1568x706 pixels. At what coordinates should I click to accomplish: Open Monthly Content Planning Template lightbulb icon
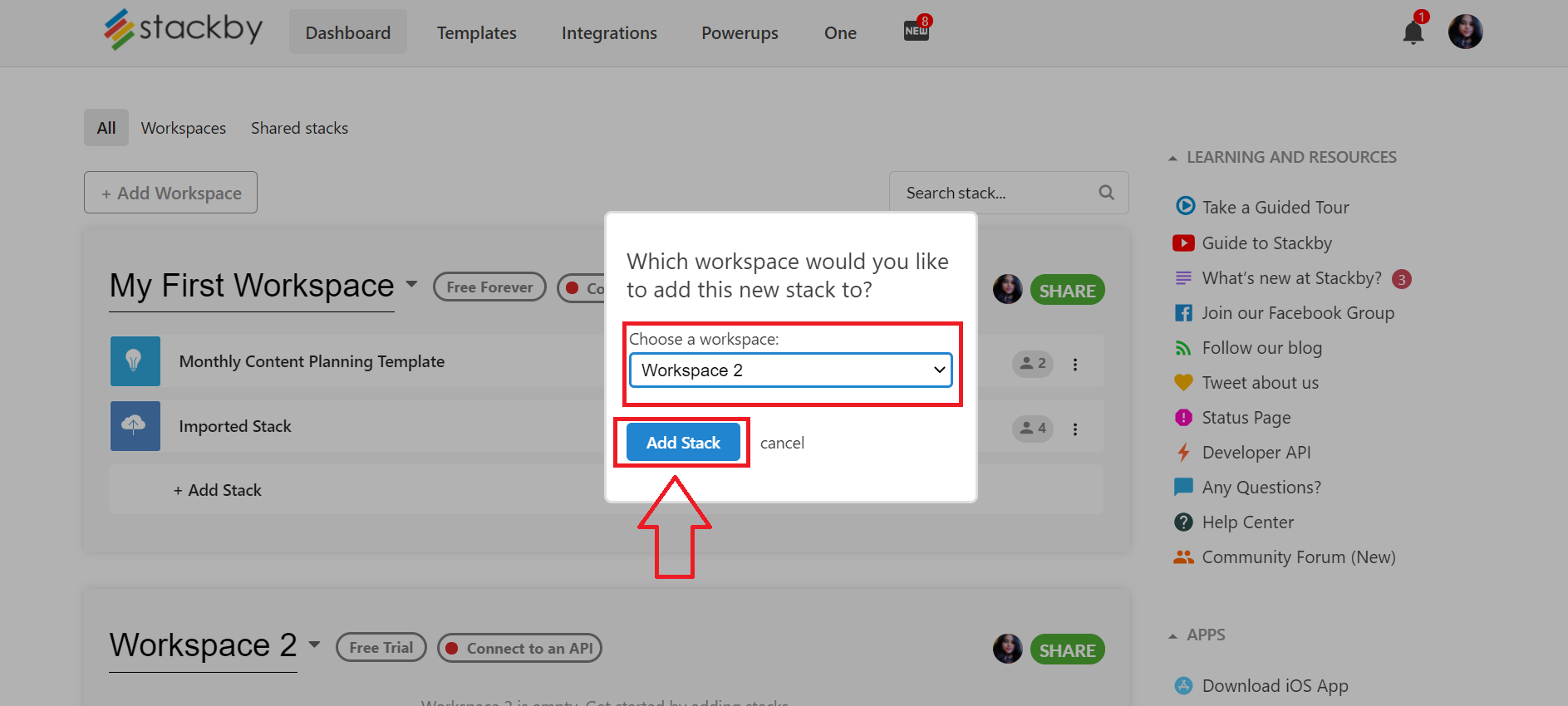(135, 361)
